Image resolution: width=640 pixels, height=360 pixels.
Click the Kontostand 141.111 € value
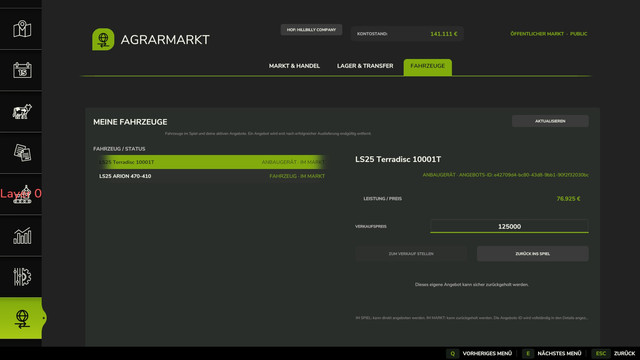pyautogui.click(x=444, y=34)
